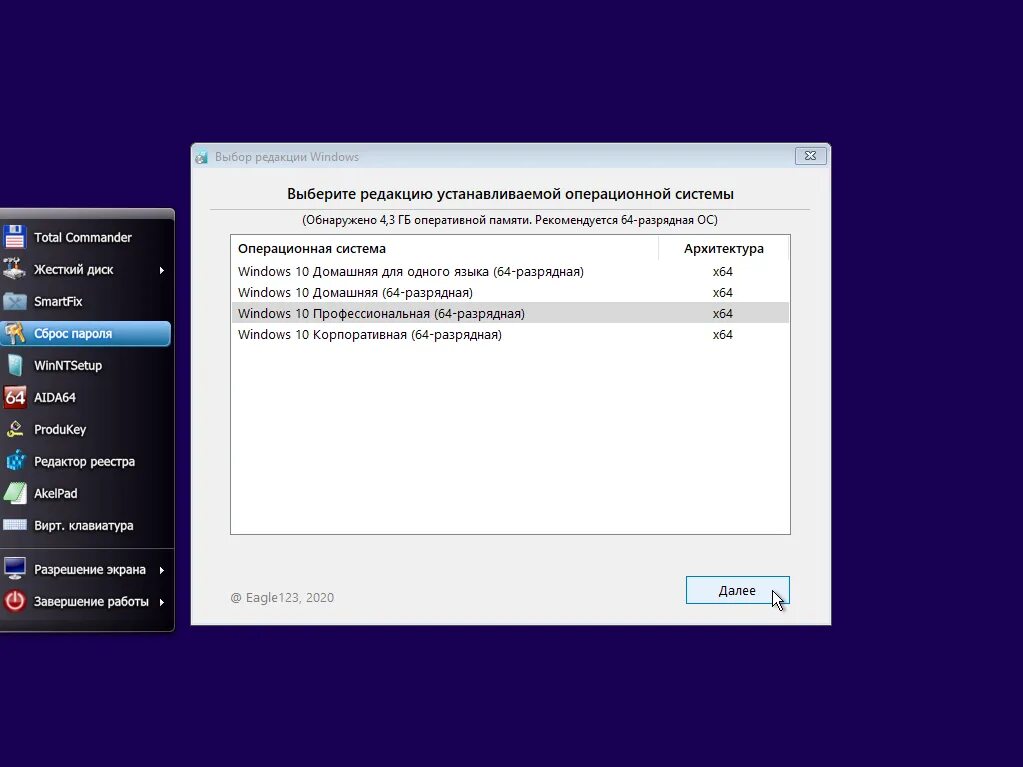Close the Выбор редакции Windows dialog
Screen dimensions: 1023x767
tap(810, 156)
